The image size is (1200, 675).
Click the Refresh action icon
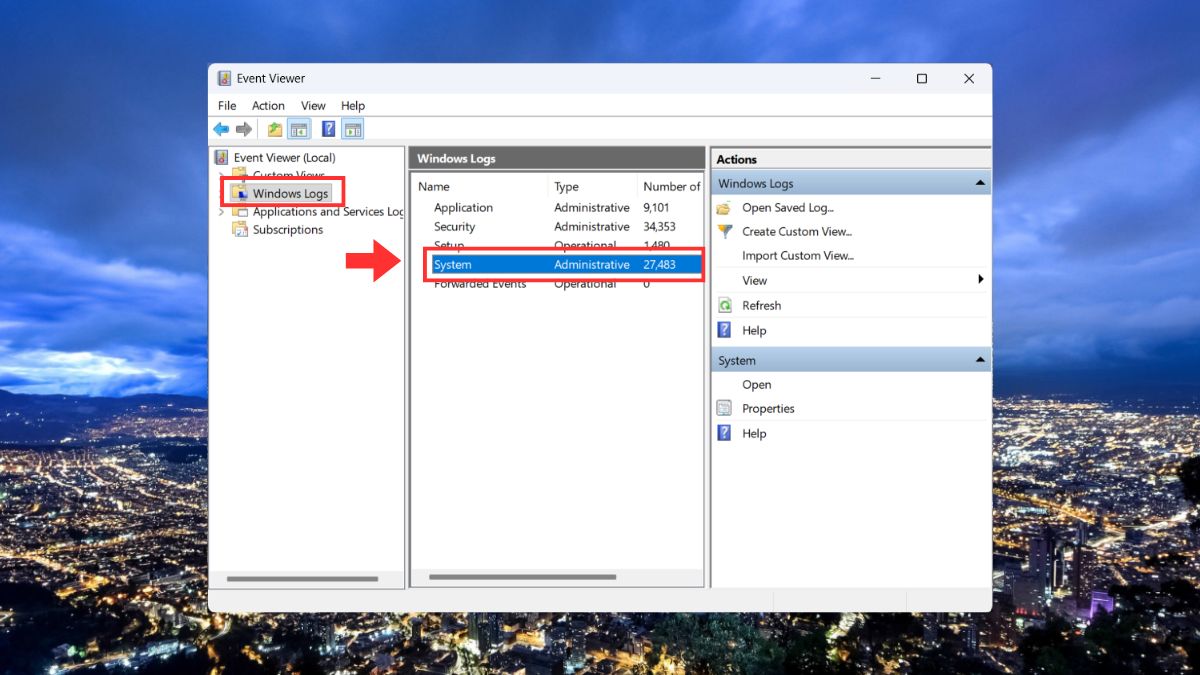pos(725,306)
